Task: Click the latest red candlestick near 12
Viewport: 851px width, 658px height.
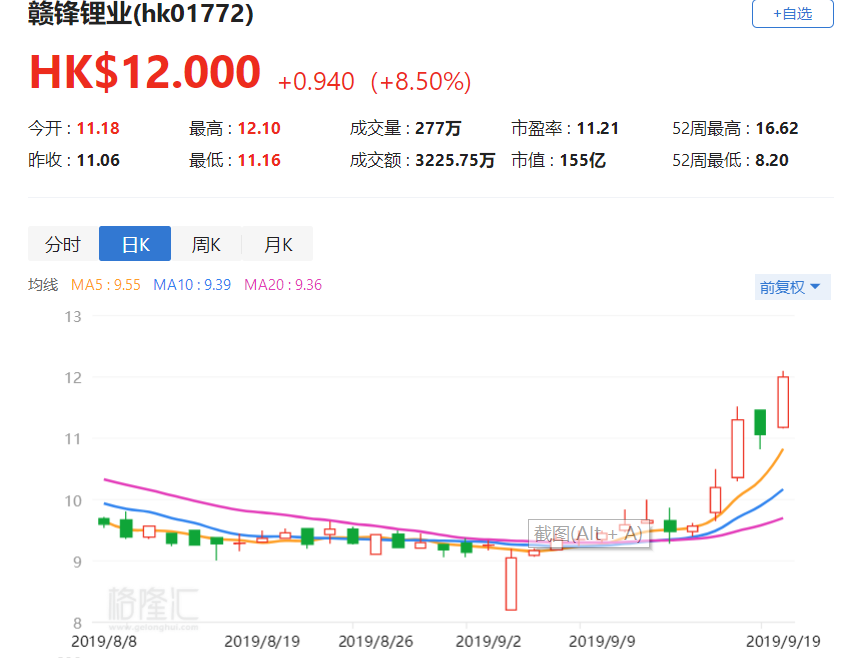Action: coord(783,402)
